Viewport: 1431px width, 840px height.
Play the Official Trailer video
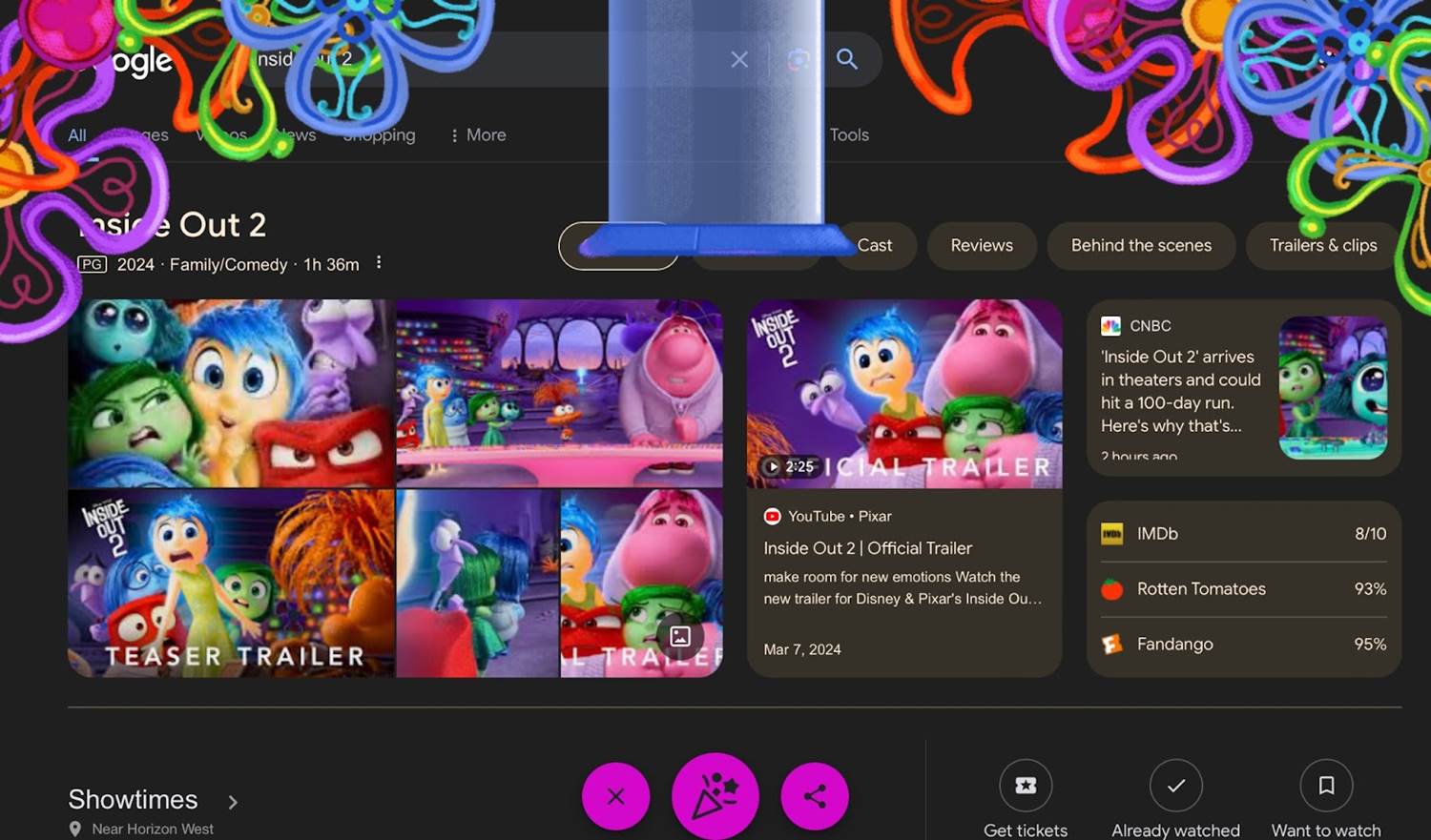(x=903, y=395)
